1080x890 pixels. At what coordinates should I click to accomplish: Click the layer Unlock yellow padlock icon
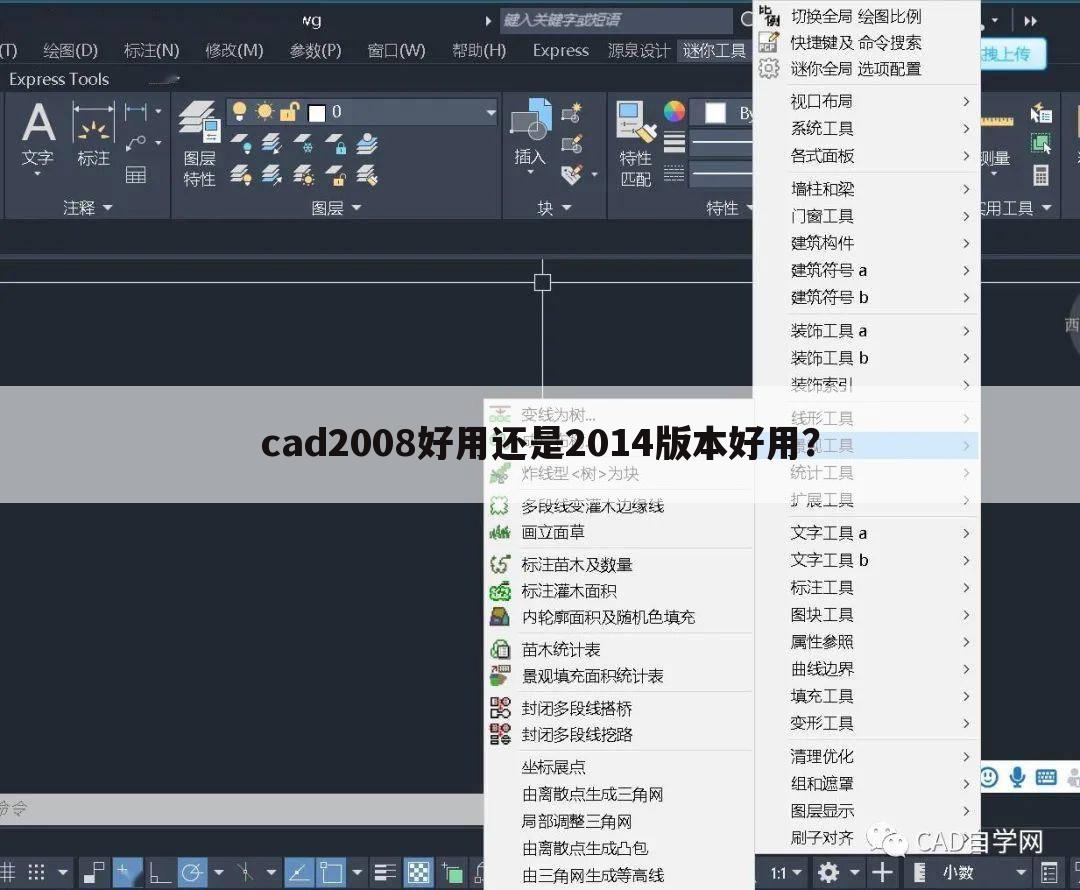[336, 175]
